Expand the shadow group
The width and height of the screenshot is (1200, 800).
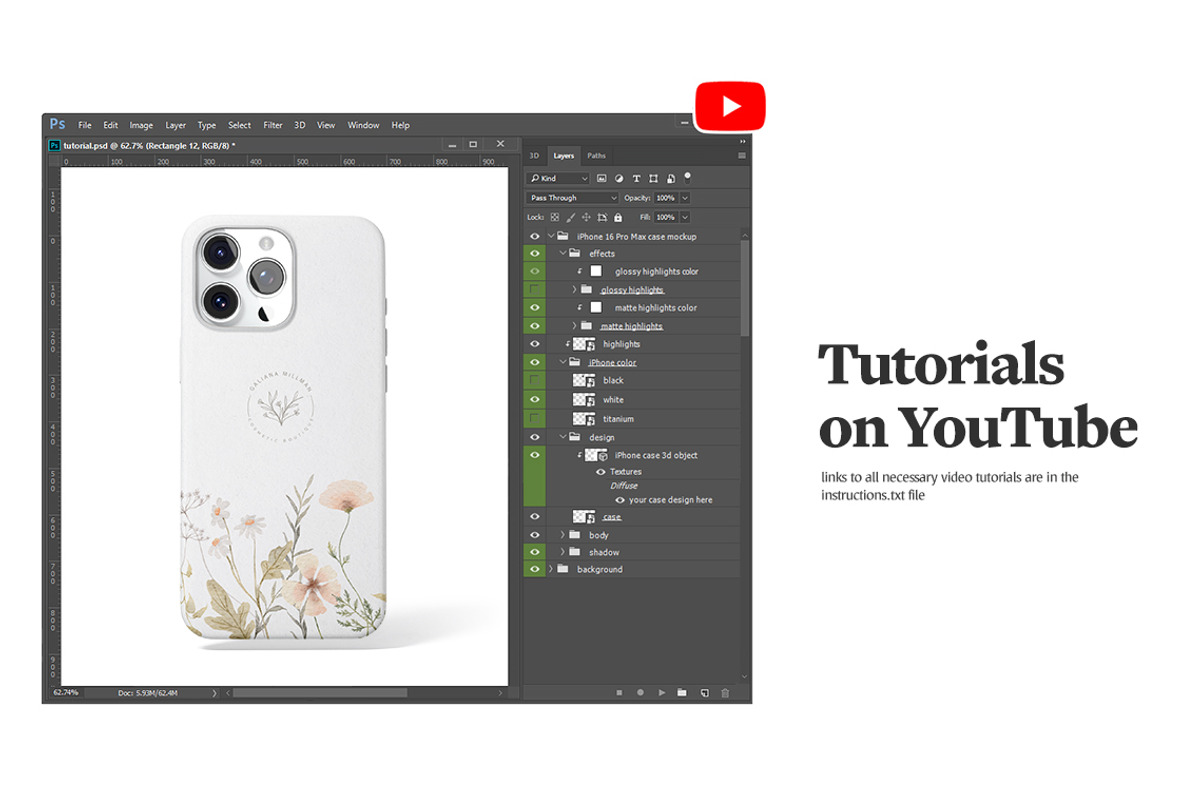tap(563, 552)
